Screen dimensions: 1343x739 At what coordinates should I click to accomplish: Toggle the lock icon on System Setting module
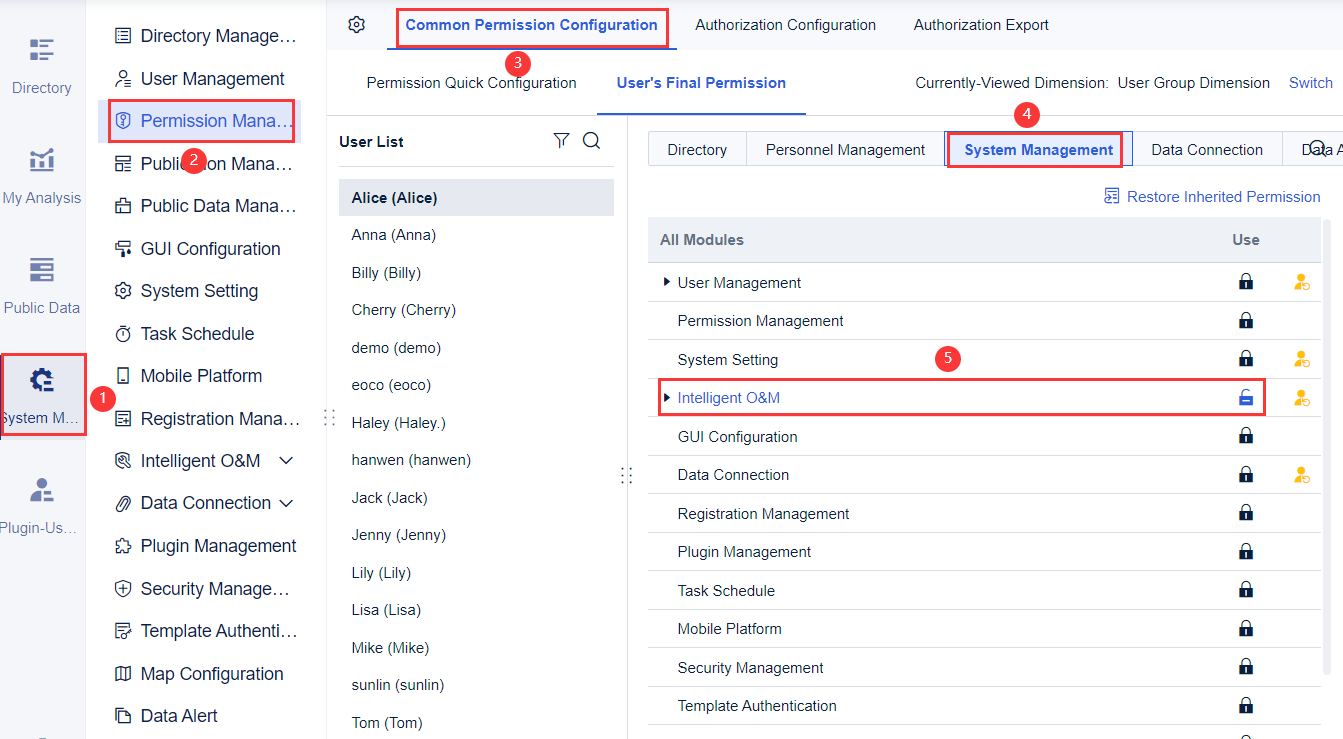click(x=1246, y=358)
